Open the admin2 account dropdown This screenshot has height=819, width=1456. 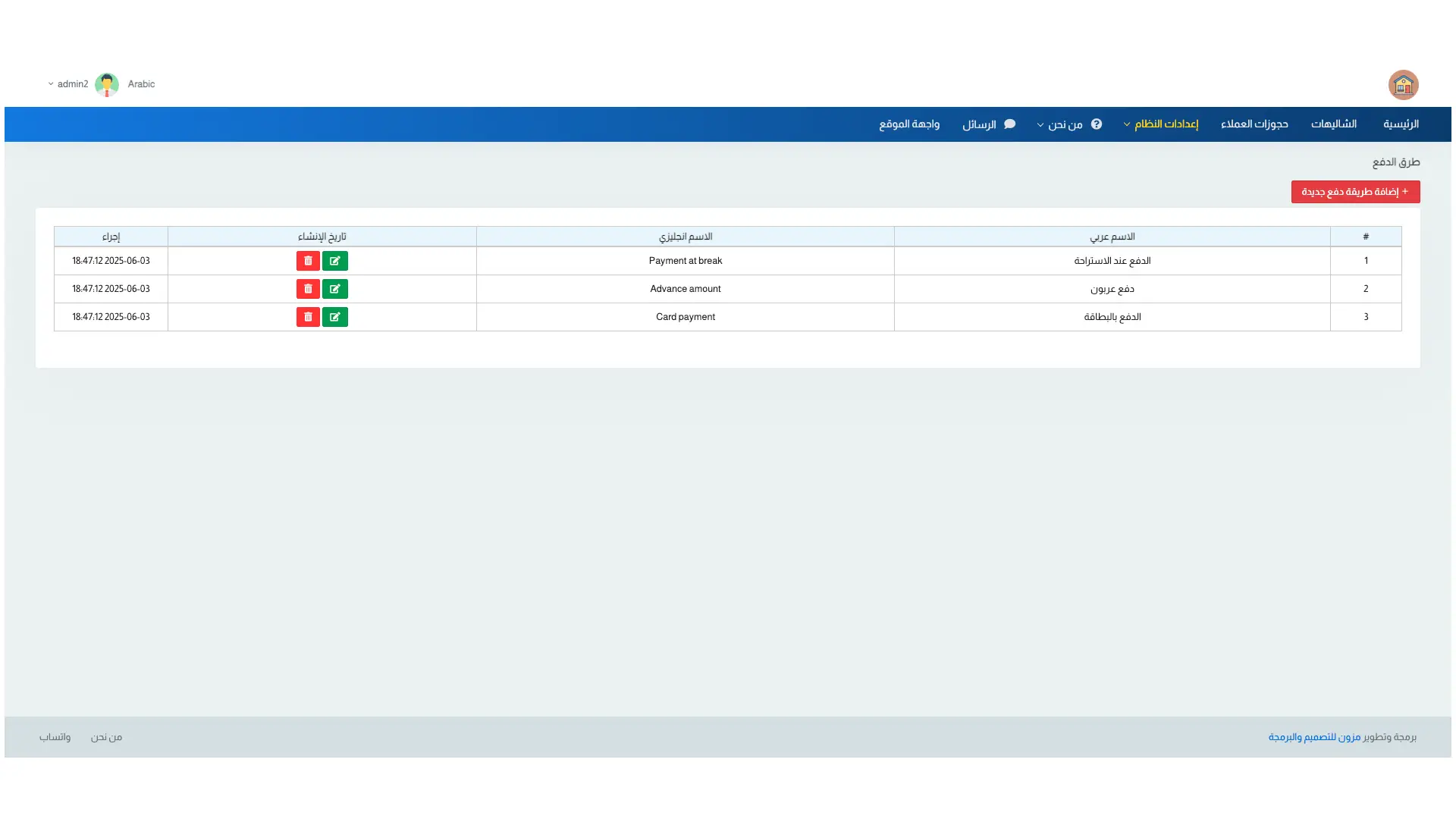pyautogui.click(x=67, y=84)
